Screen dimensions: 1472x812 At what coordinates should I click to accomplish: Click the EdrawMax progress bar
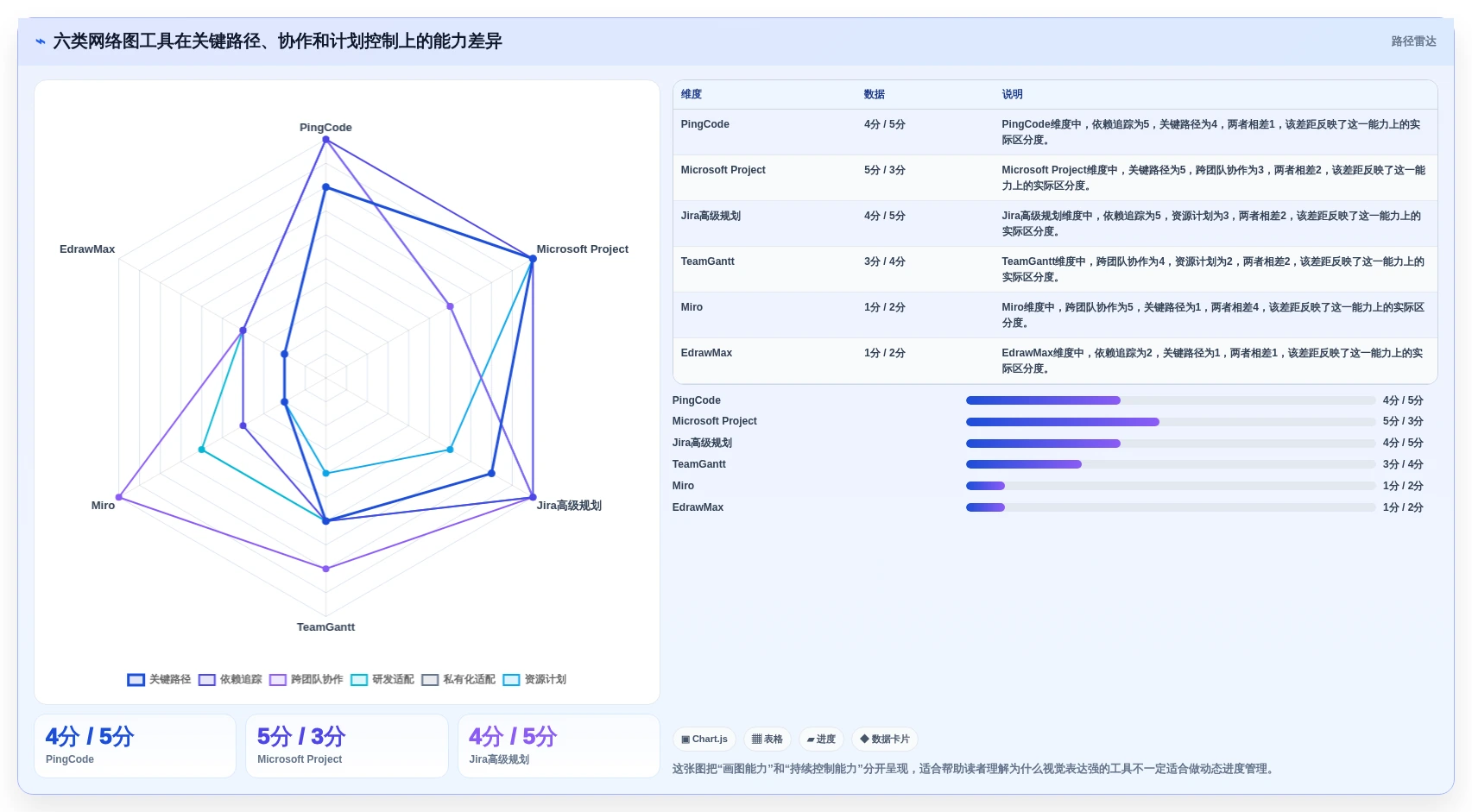click(1170, 507)
